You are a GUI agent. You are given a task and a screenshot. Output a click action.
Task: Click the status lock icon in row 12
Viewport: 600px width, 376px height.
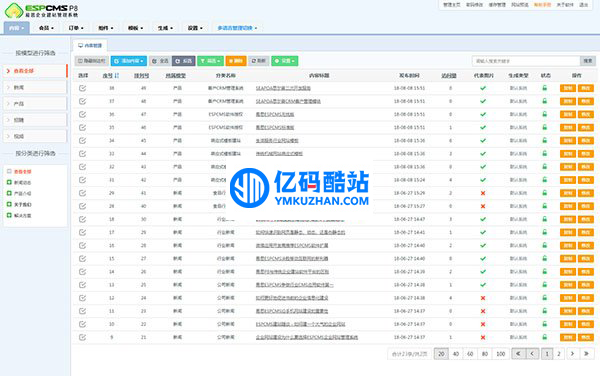click(x=545, y=298)
